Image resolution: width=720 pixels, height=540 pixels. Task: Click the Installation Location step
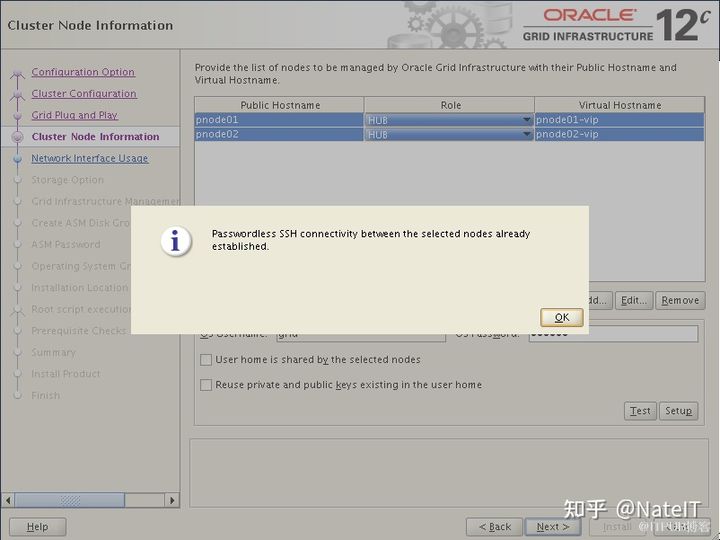click(80, 288)
